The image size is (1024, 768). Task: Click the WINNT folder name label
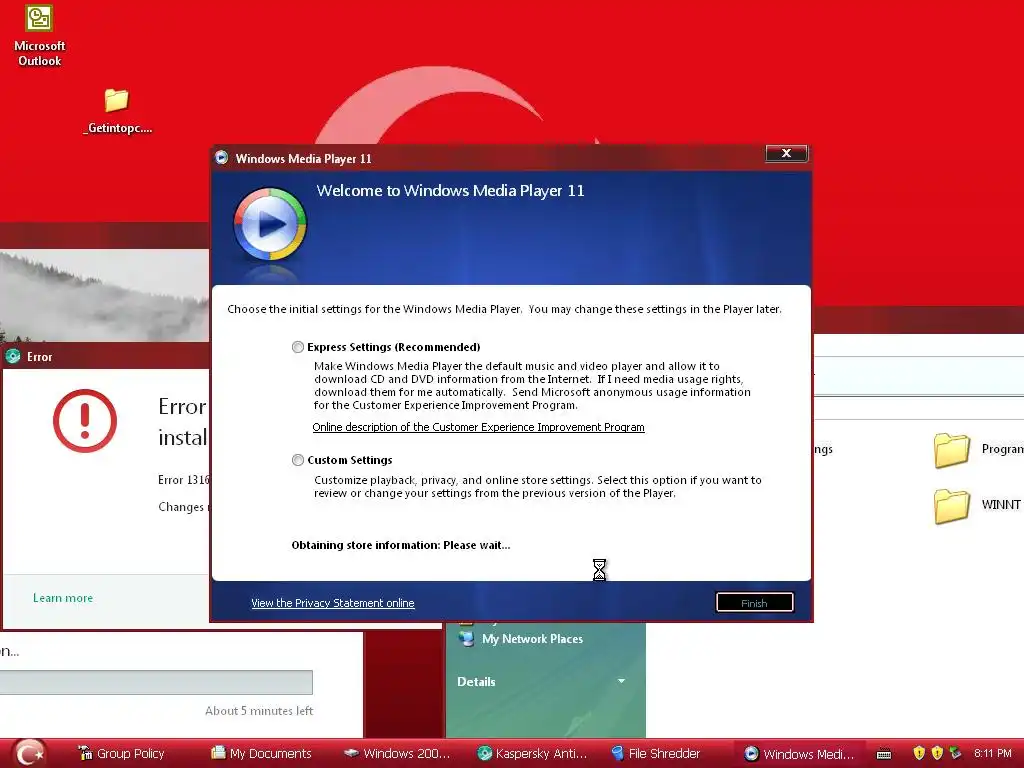(1001, 504)
